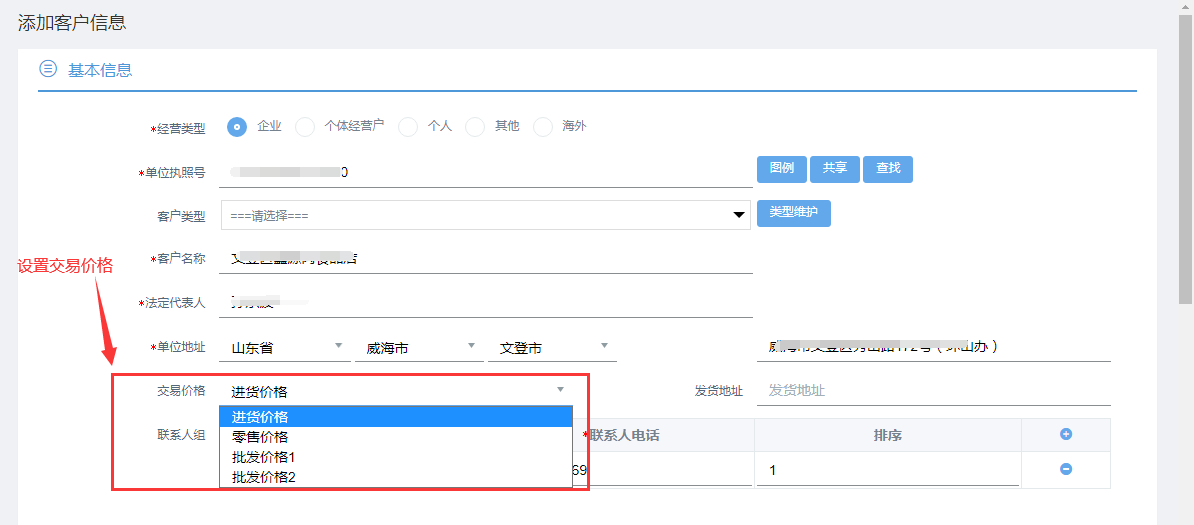The image size is (1194, 525).
Task: Click the basic info section list icon
Action: pyautogui.click(x=47, y=69)
